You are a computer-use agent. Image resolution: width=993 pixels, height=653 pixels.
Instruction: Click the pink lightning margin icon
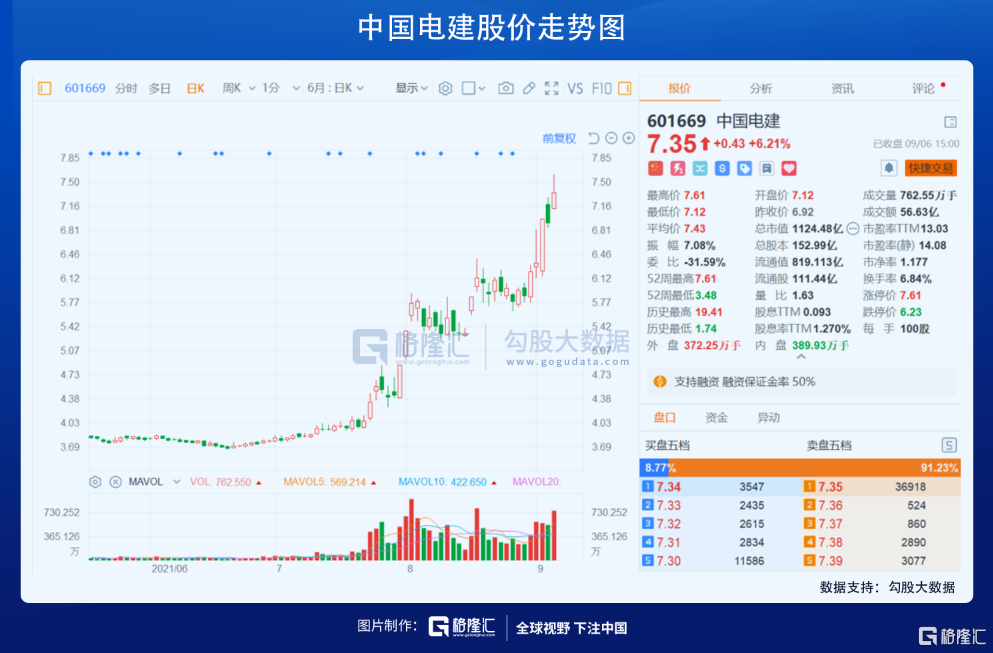[678, 168]
